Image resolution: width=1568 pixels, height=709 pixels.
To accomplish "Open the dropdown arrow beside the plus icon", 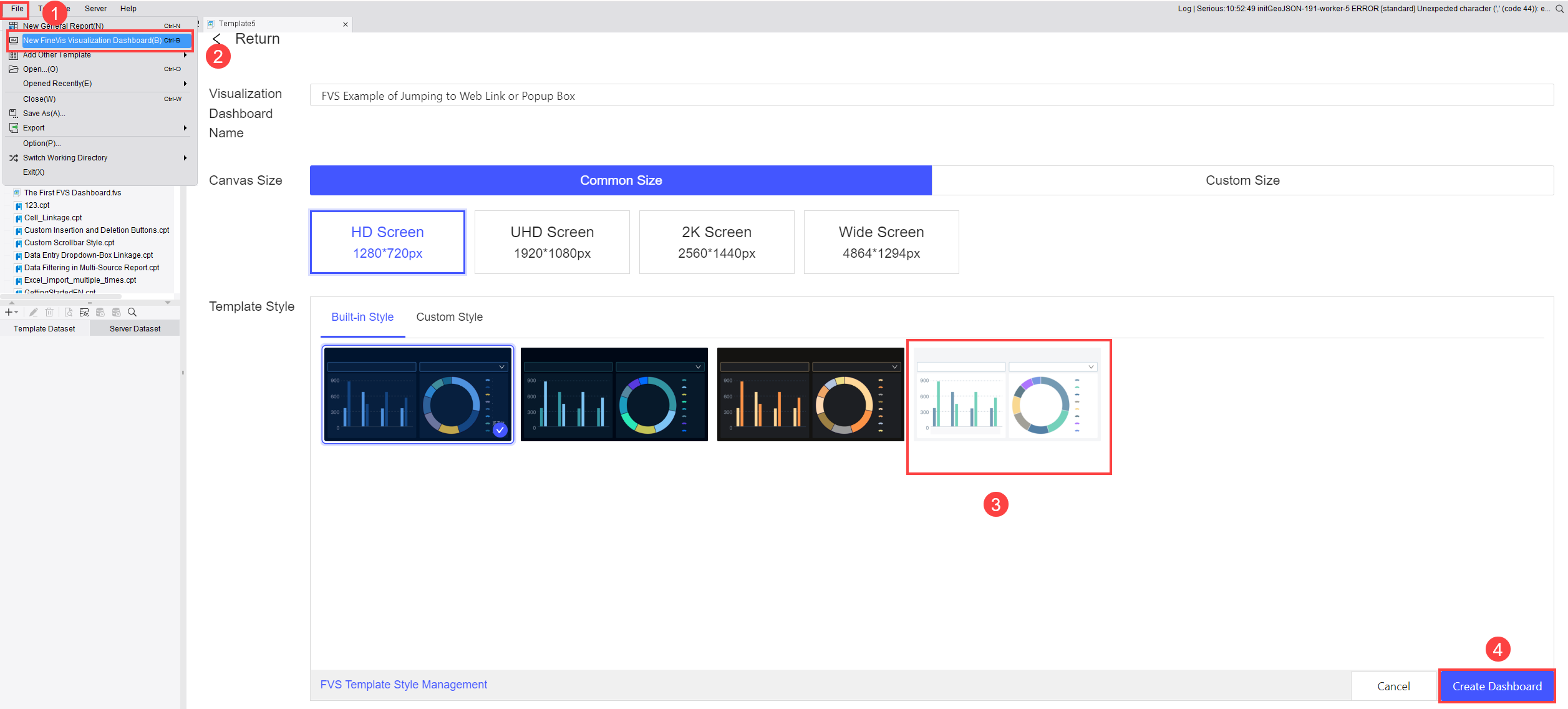I will click(x=16, y=312).
